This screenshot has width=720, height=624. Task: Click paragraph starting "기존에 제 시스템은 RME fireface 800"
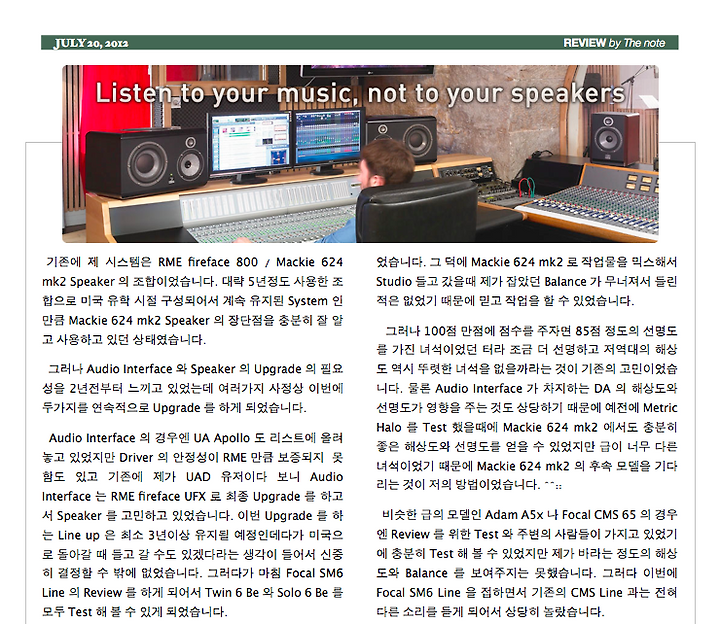point(192,301)
